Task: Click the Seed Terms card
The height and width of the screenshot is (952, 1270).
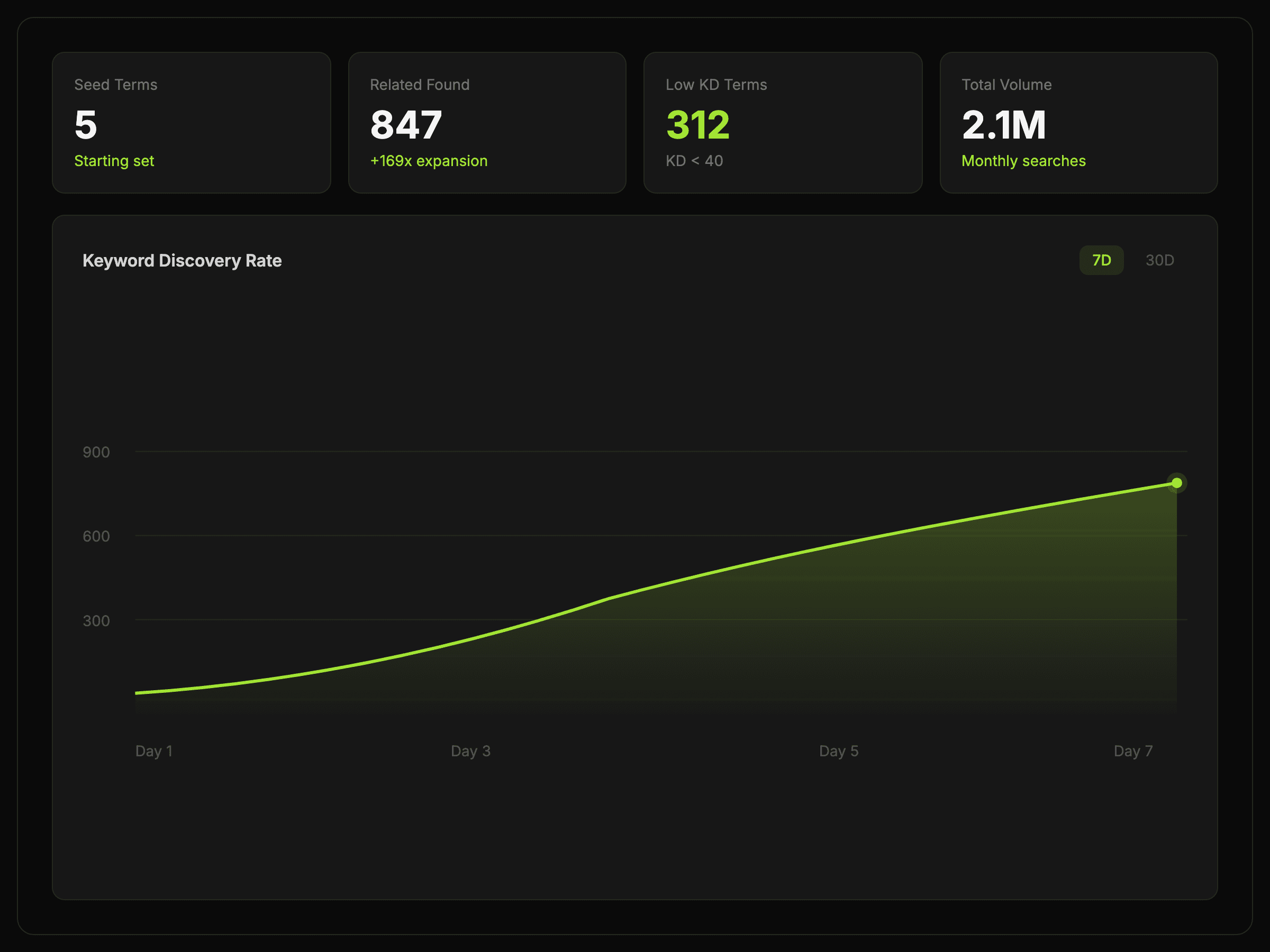Action: pos(191,123)
